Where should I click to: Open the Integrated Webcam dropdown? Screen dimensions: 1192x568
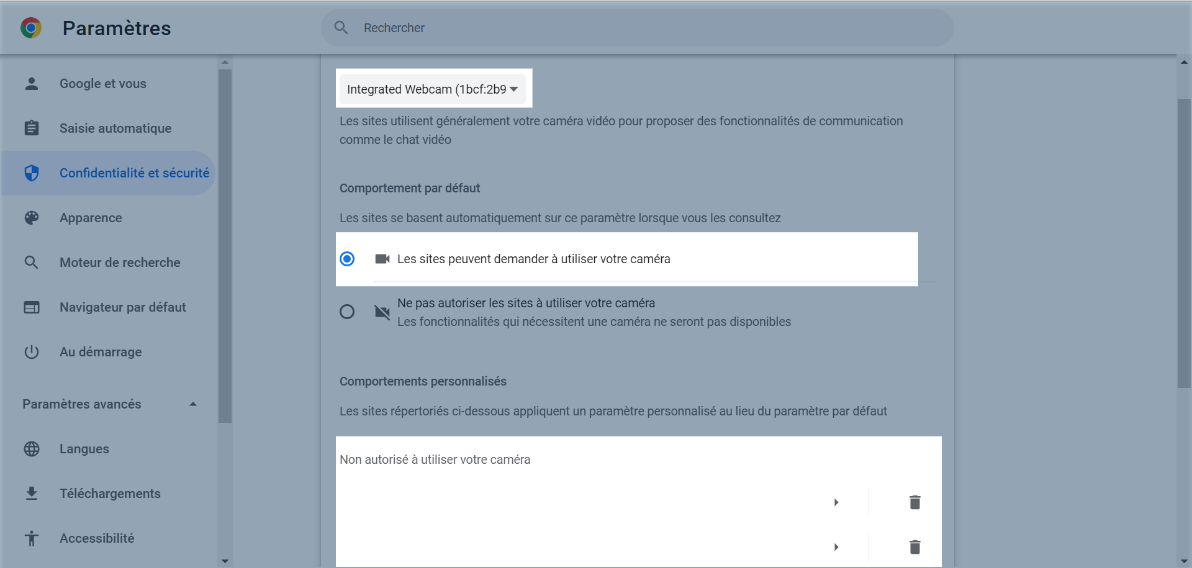(x=432, y=90)
